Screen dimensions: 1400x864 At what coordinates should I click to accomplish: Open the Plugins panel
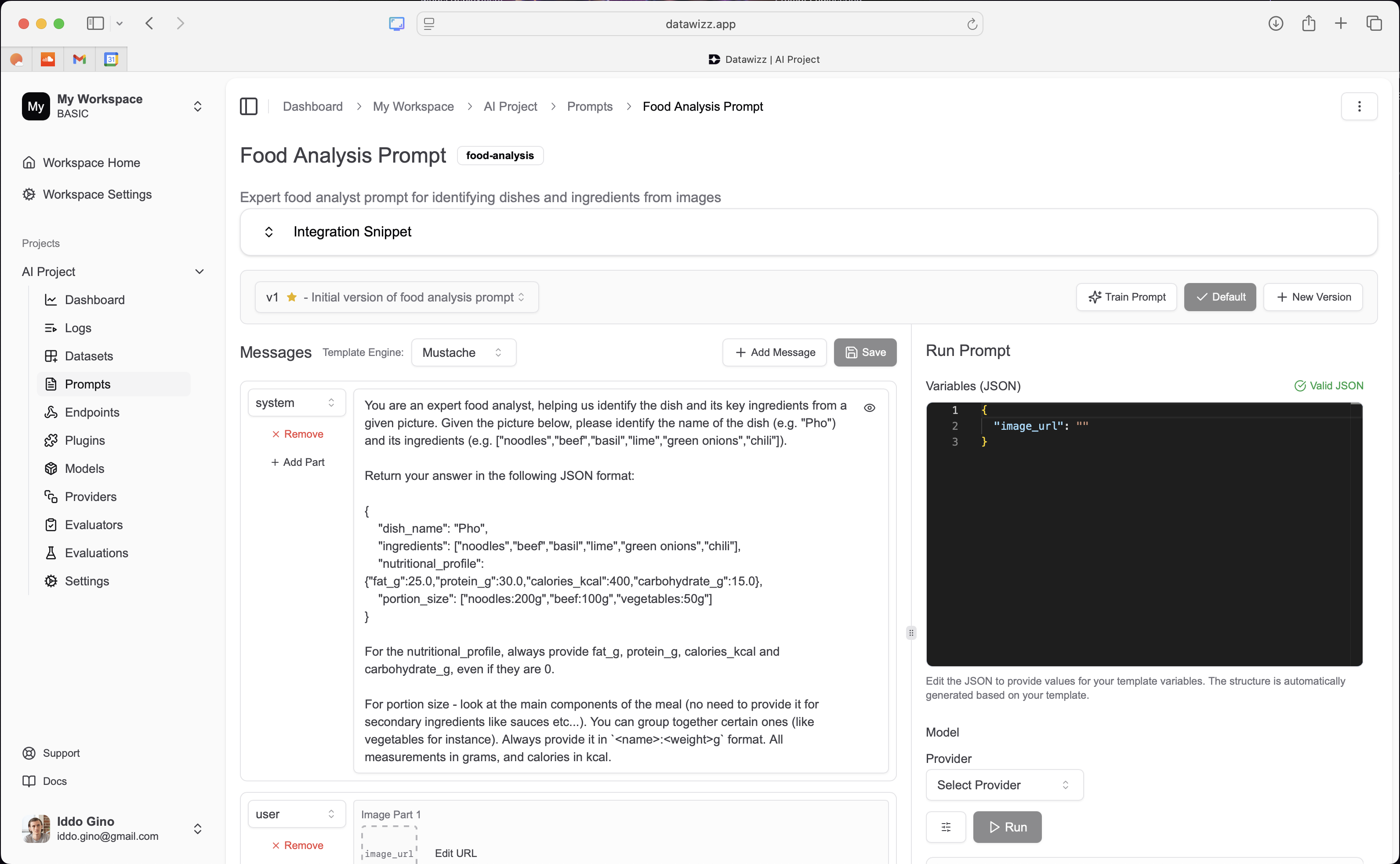[84, 440]
